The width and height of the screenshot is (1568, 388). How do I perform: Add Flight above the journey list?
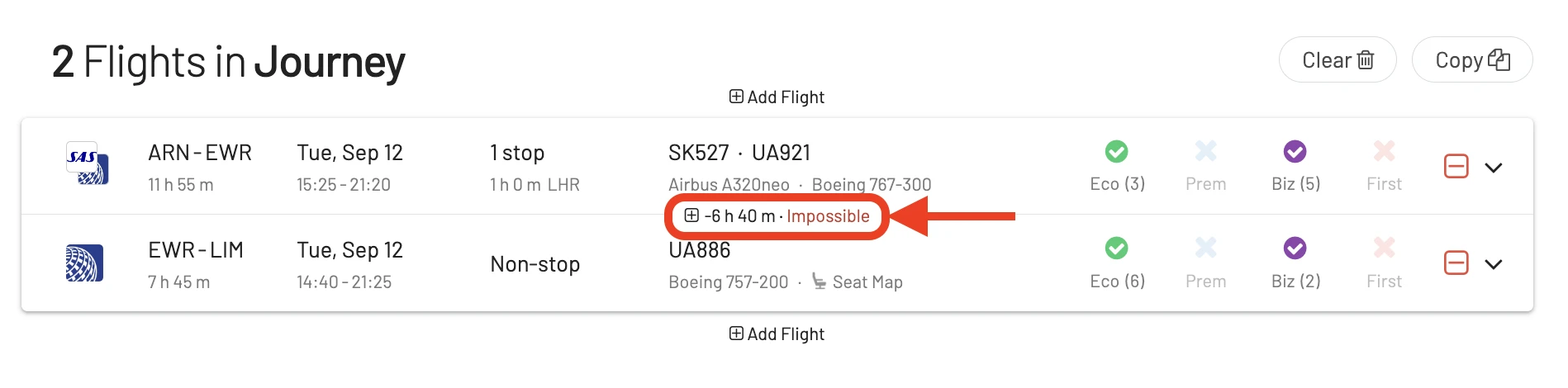point(777,97)
